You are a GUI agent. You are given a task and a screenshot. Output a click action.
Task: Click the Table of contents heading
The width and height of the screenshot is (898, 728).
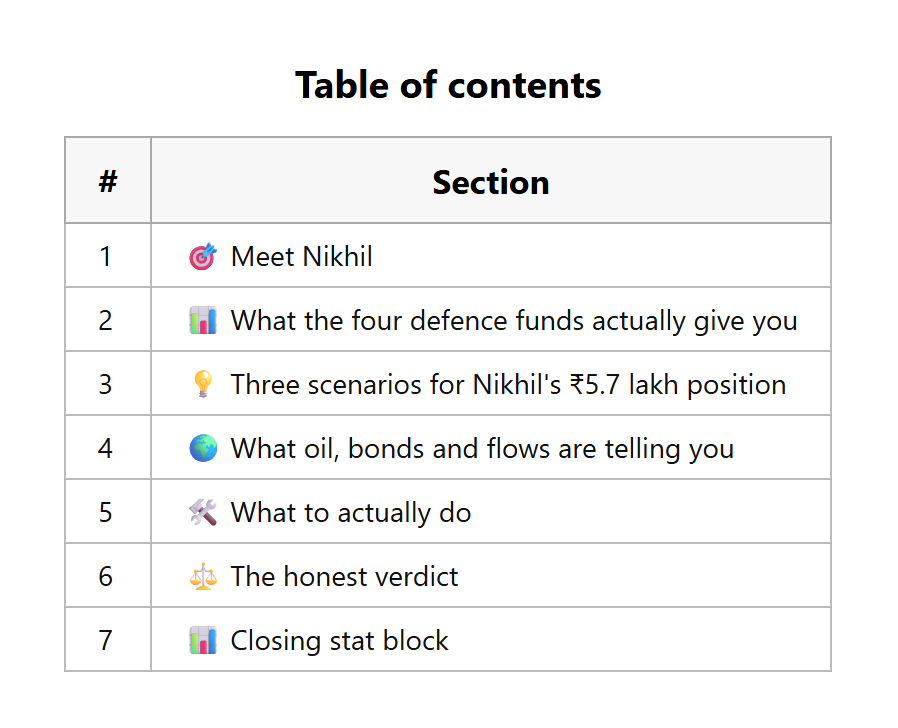[x=448, y=85]
